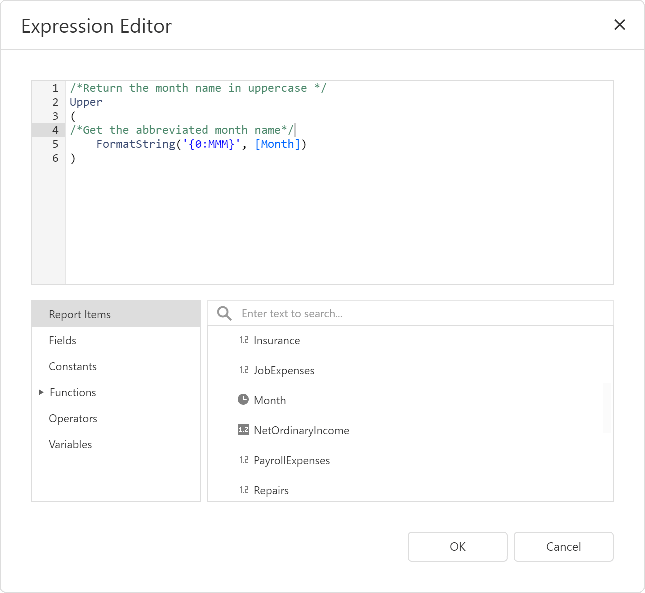Focus the 'Enter text to search' field
Viewport: 645px width, 593px height.
420,313
